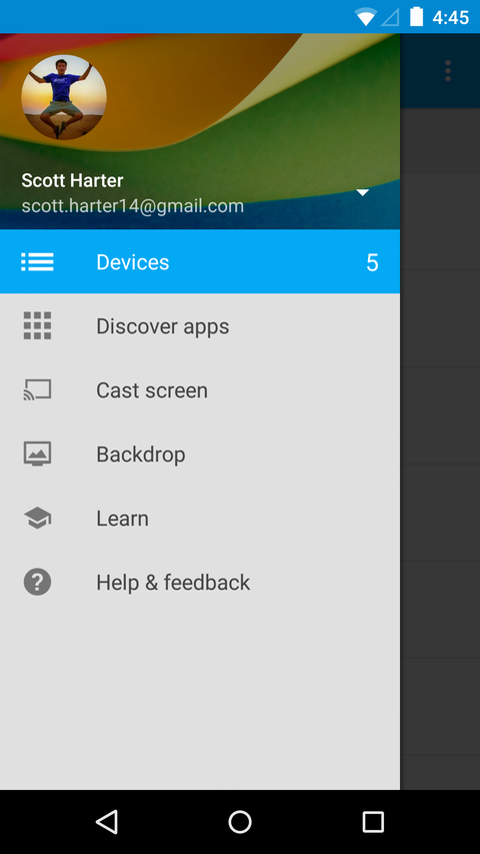Go to the Learn section
480x854 pixels.
(200, 518)
